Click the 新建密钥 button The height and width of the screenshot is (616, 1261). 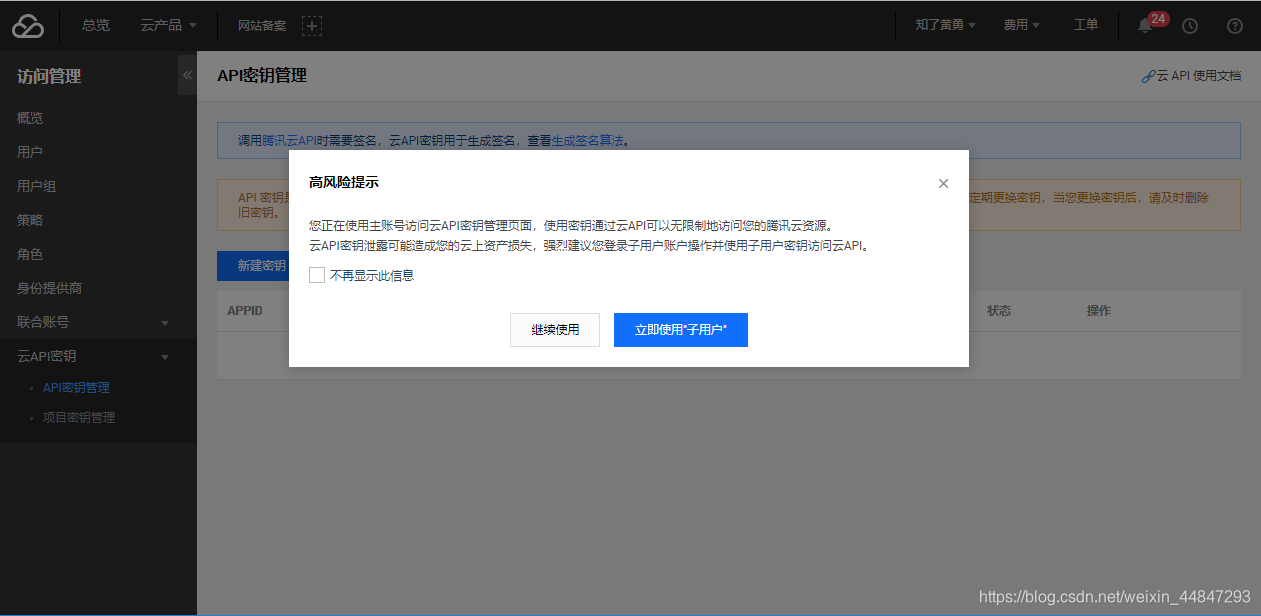253,266
